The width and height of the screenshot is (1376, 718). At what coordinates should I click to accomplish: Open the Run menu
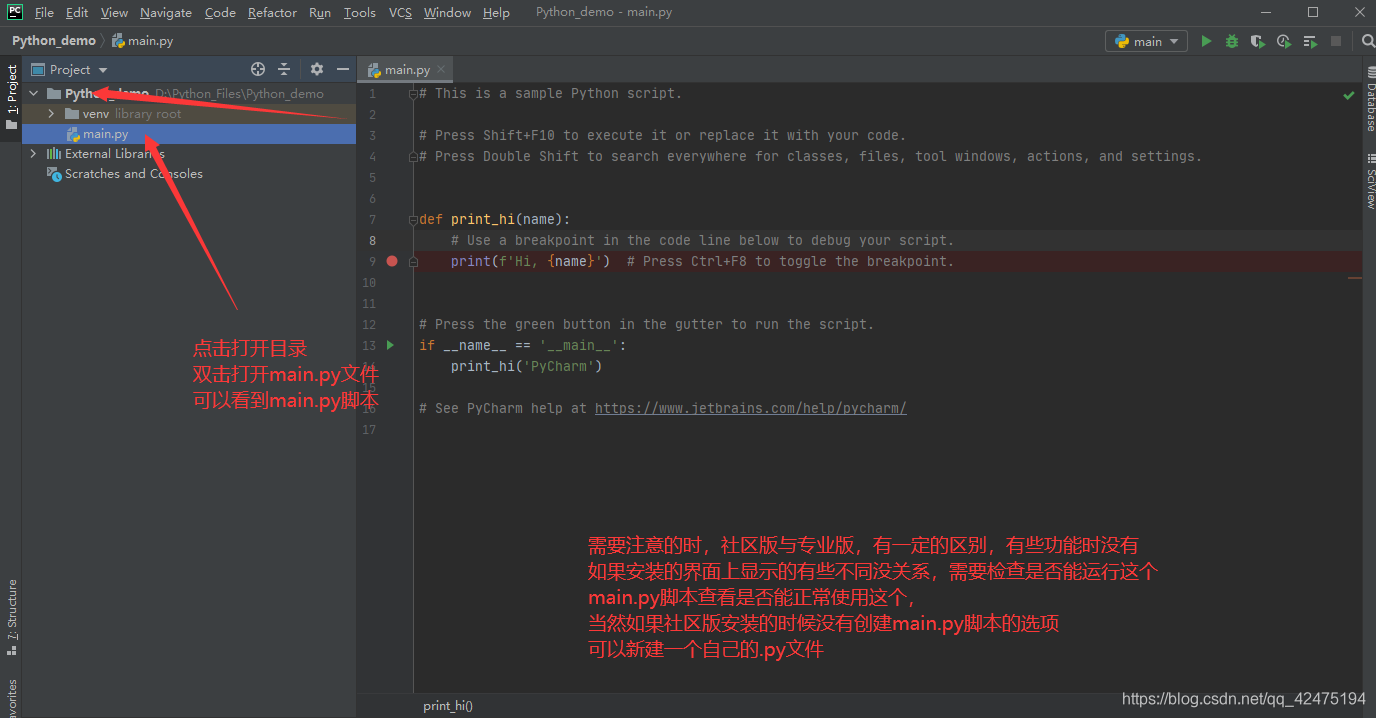point(320,12)
